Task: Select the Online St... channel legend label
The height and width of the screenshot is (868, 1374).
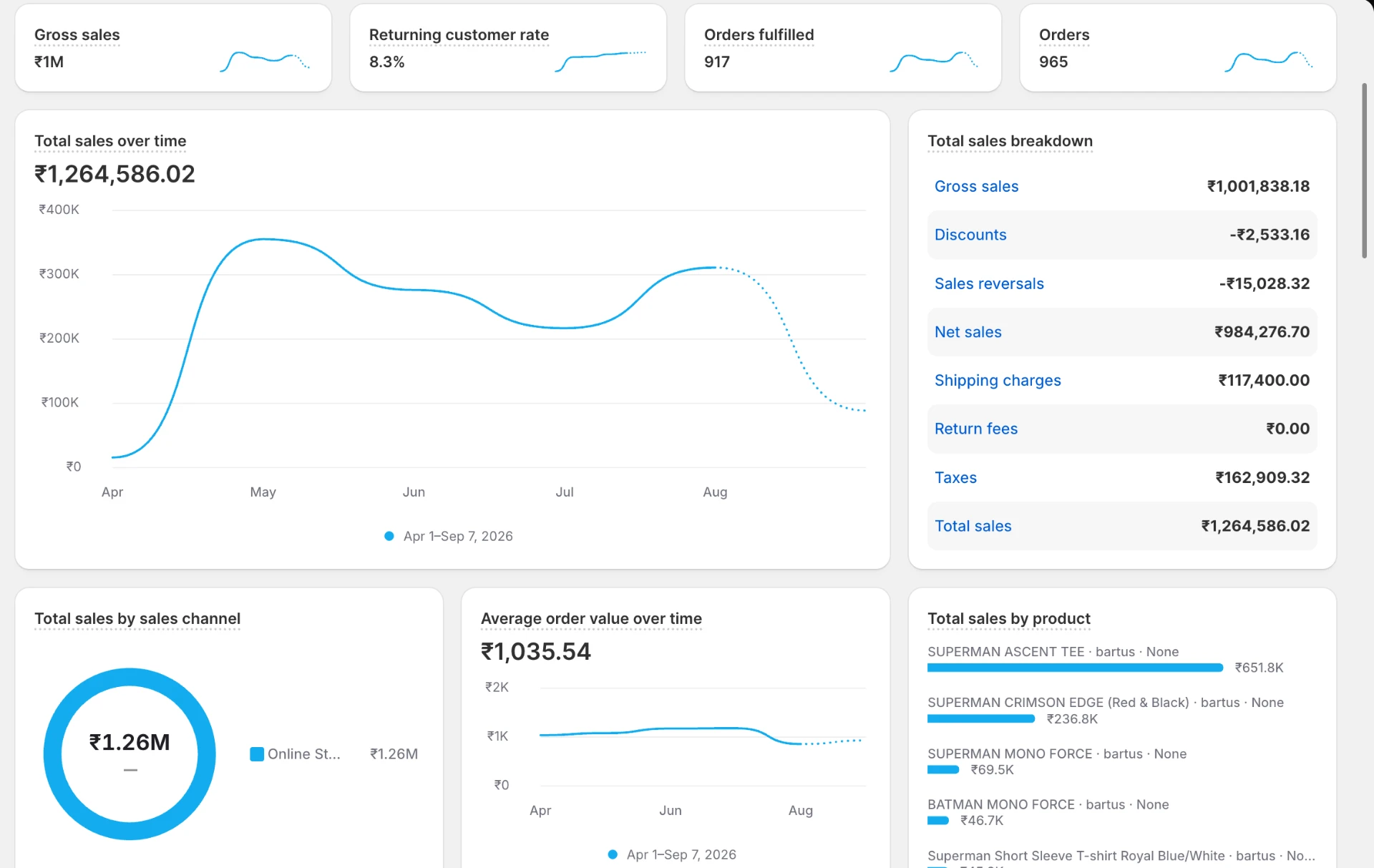Action: coord(304,754)
